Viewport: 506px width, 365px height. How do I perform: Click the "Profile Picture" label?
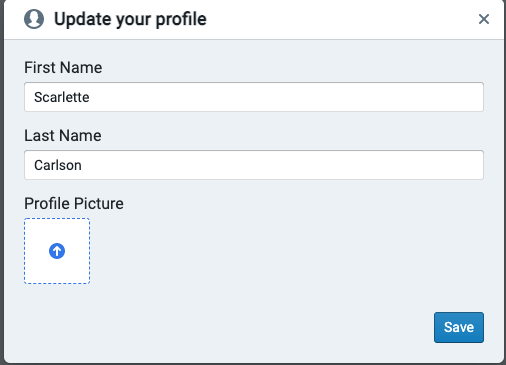pos(74,204)
